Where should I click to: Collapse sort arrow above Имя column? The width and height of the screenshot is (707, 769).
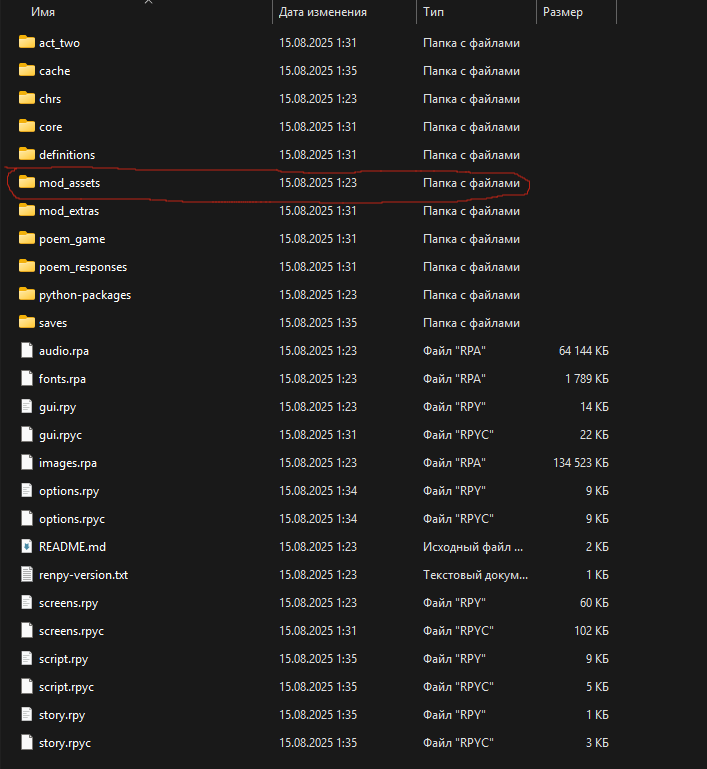[149, 2]
